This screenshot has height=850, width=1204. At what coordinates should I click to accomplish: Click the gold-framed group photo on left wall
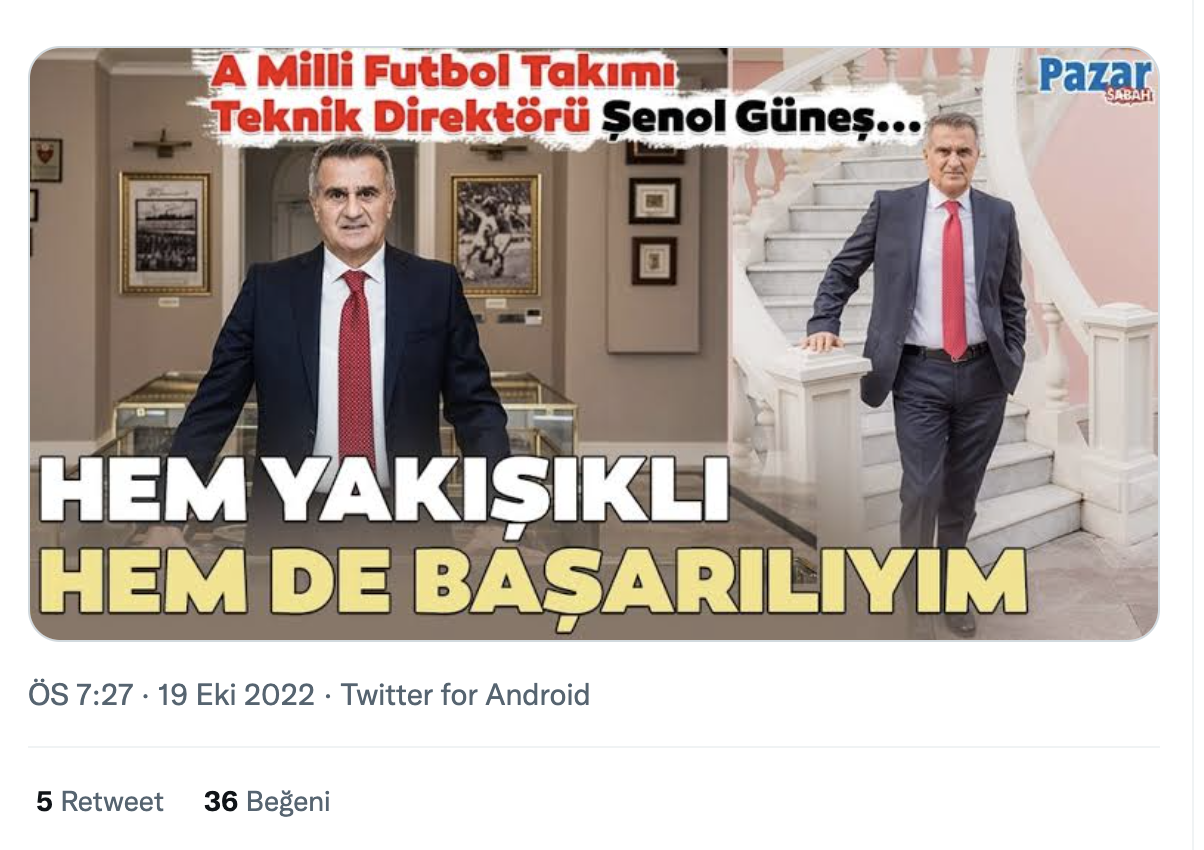click(x=166, y=233)
